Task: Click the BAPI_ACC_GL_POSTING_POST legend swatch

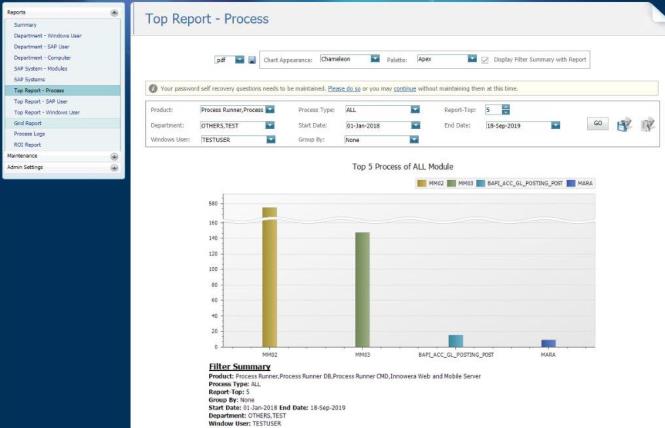Action: [481, 183]
